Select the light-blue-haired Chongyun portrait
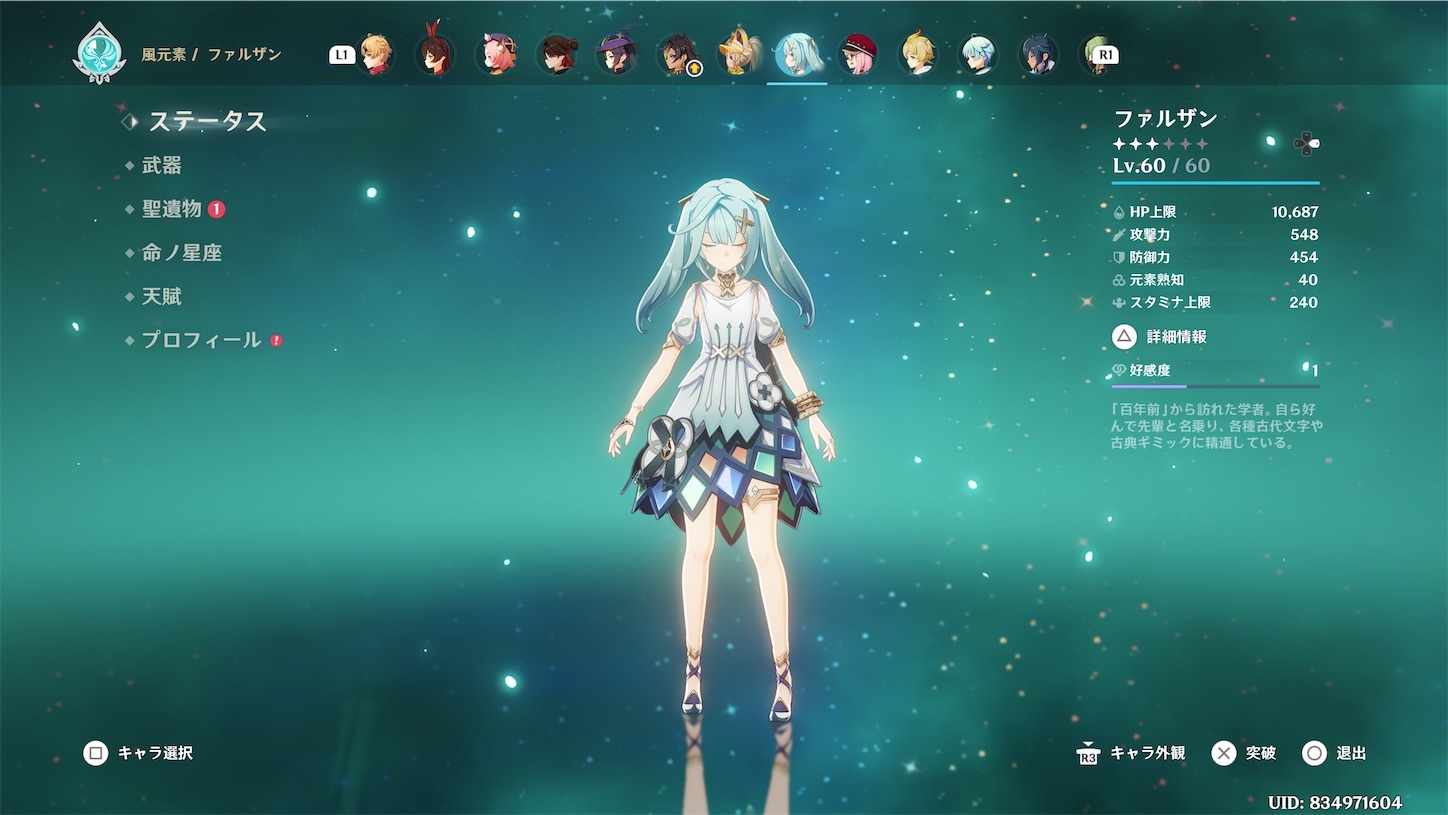This screenshot has width=1448, height=815. click(978, 54)
